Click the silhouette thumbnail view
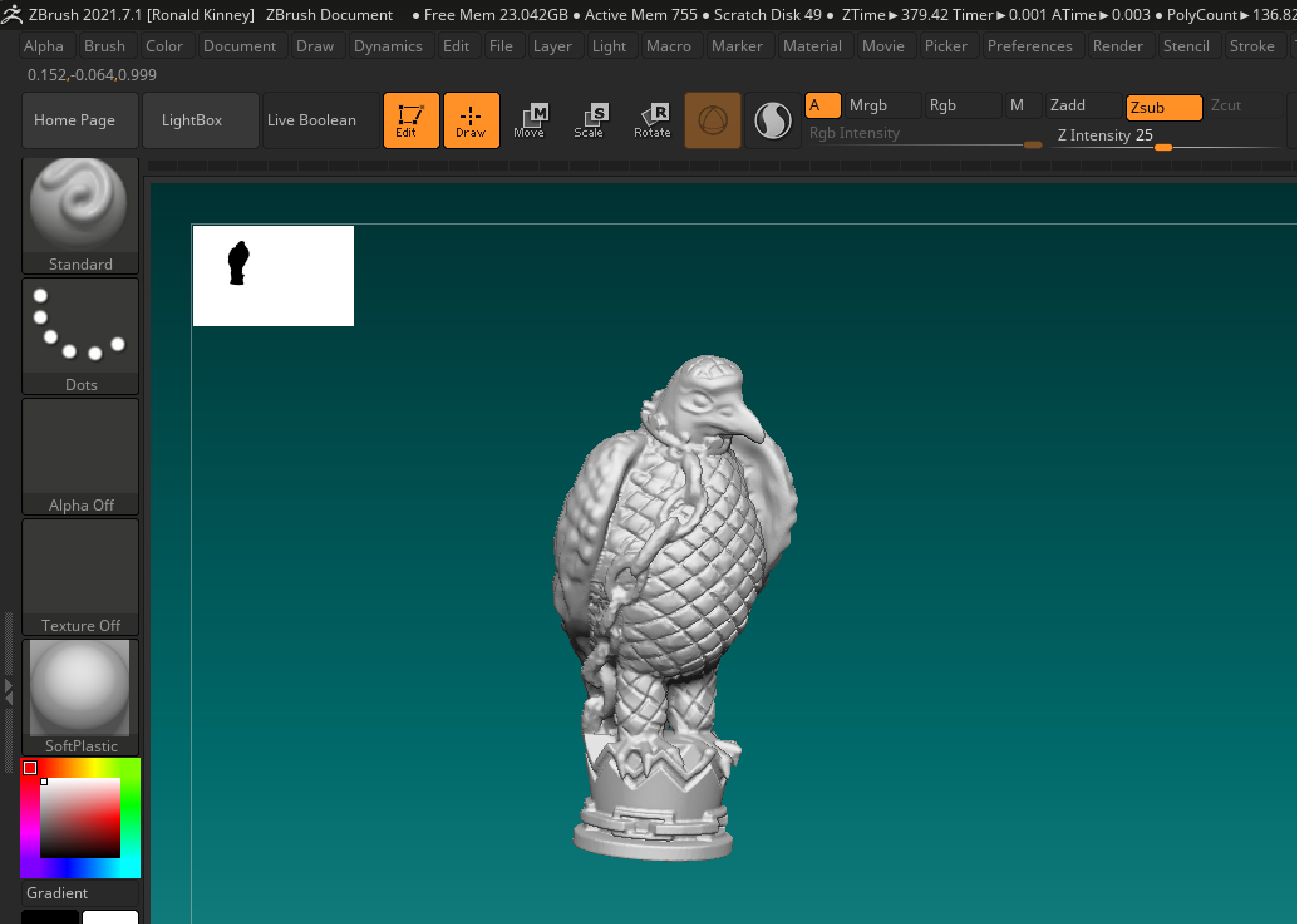Screen dimensions: 1297x924 [x=274, y=276]
